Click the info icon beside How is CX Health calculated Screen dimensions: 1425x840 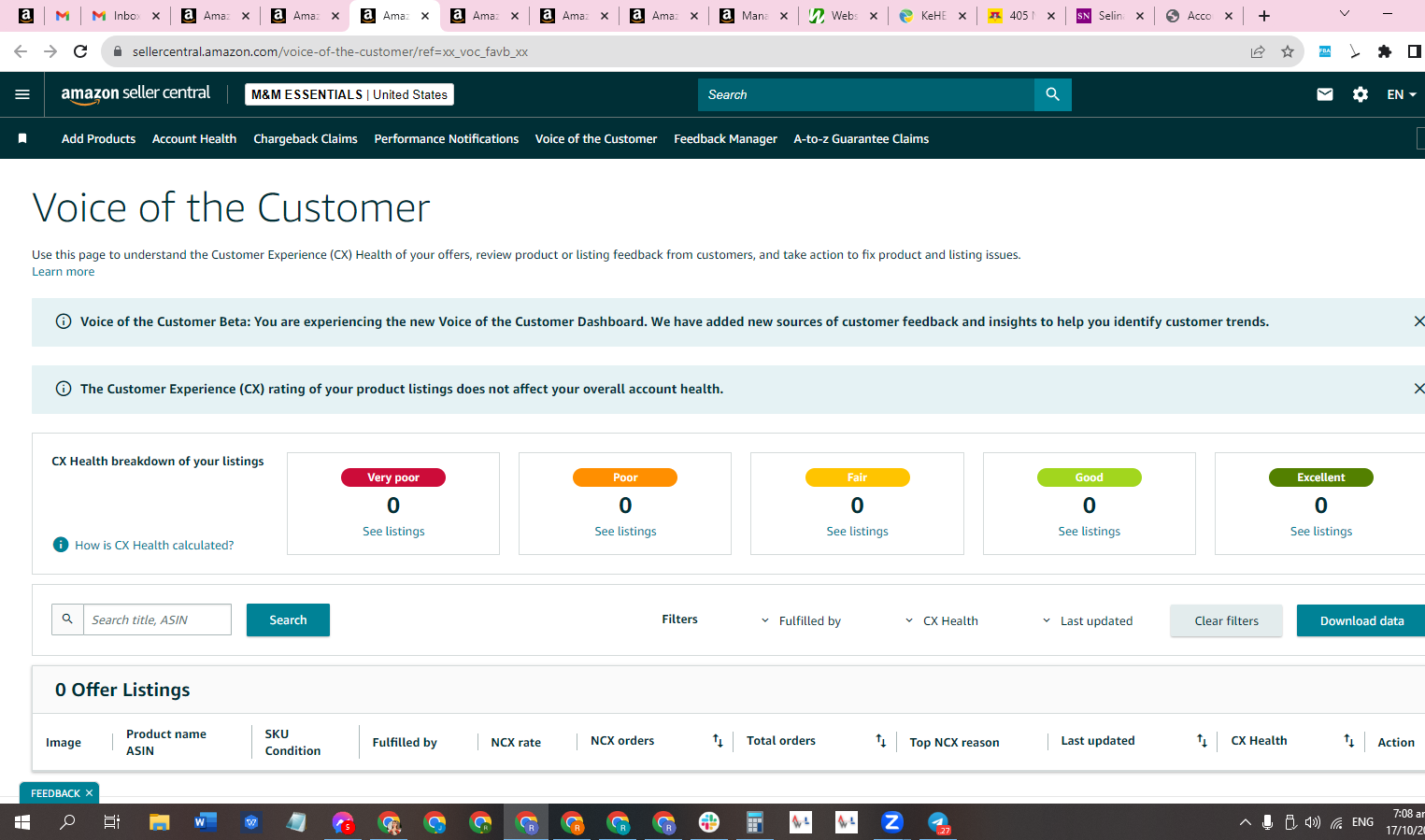tap(61, 545)
